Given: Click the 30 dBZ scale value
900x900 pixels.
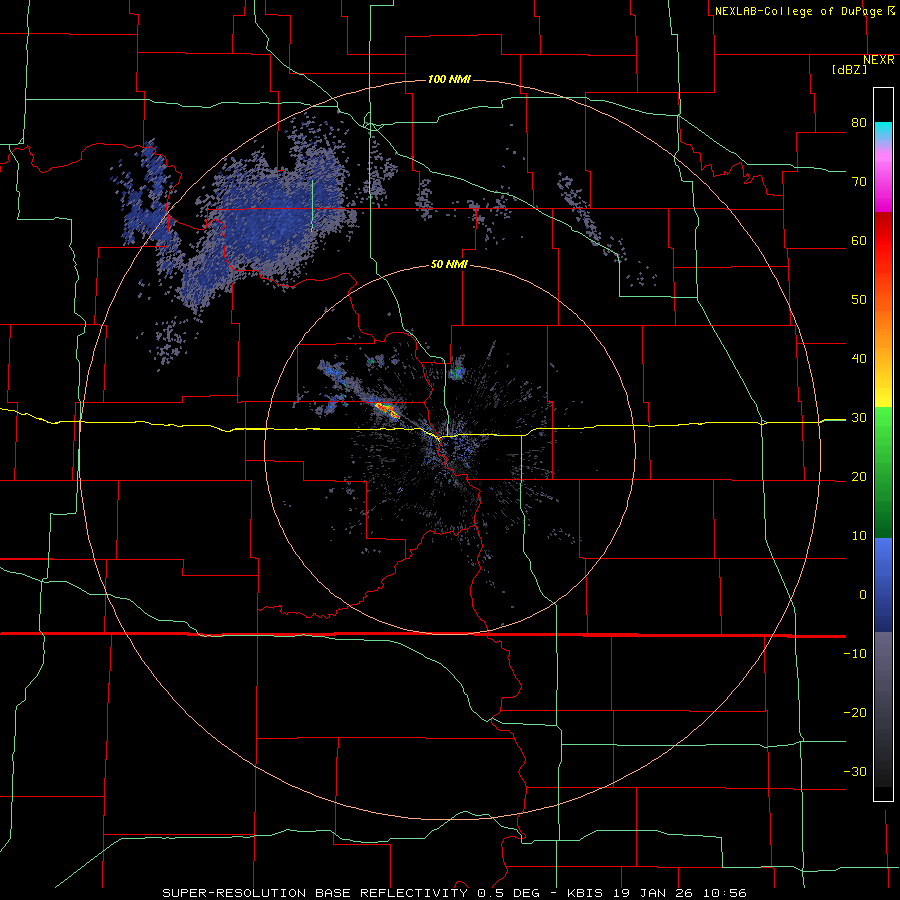Looking at the screenshot, I should tap(859, 418).
